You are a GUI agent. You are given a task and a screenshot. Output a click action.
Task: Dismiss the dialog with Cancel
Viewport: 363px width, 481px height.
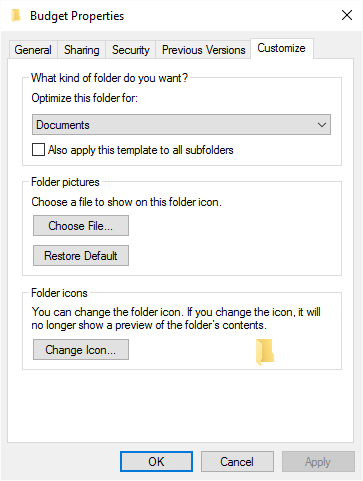(237, 462)
